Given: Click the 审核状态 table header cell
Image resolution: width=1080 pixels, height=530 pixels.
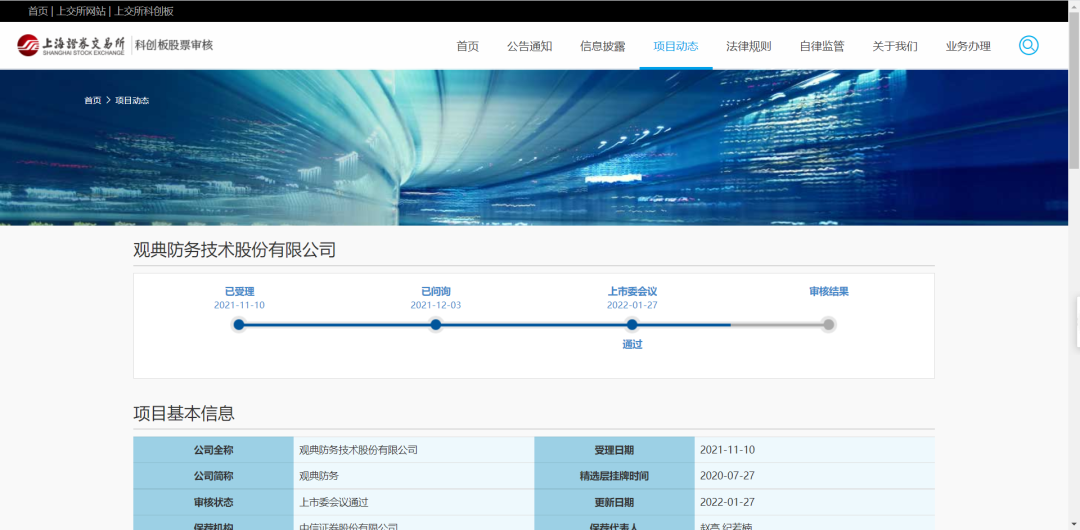Looking at the screenshot, I should click(214, 502).
